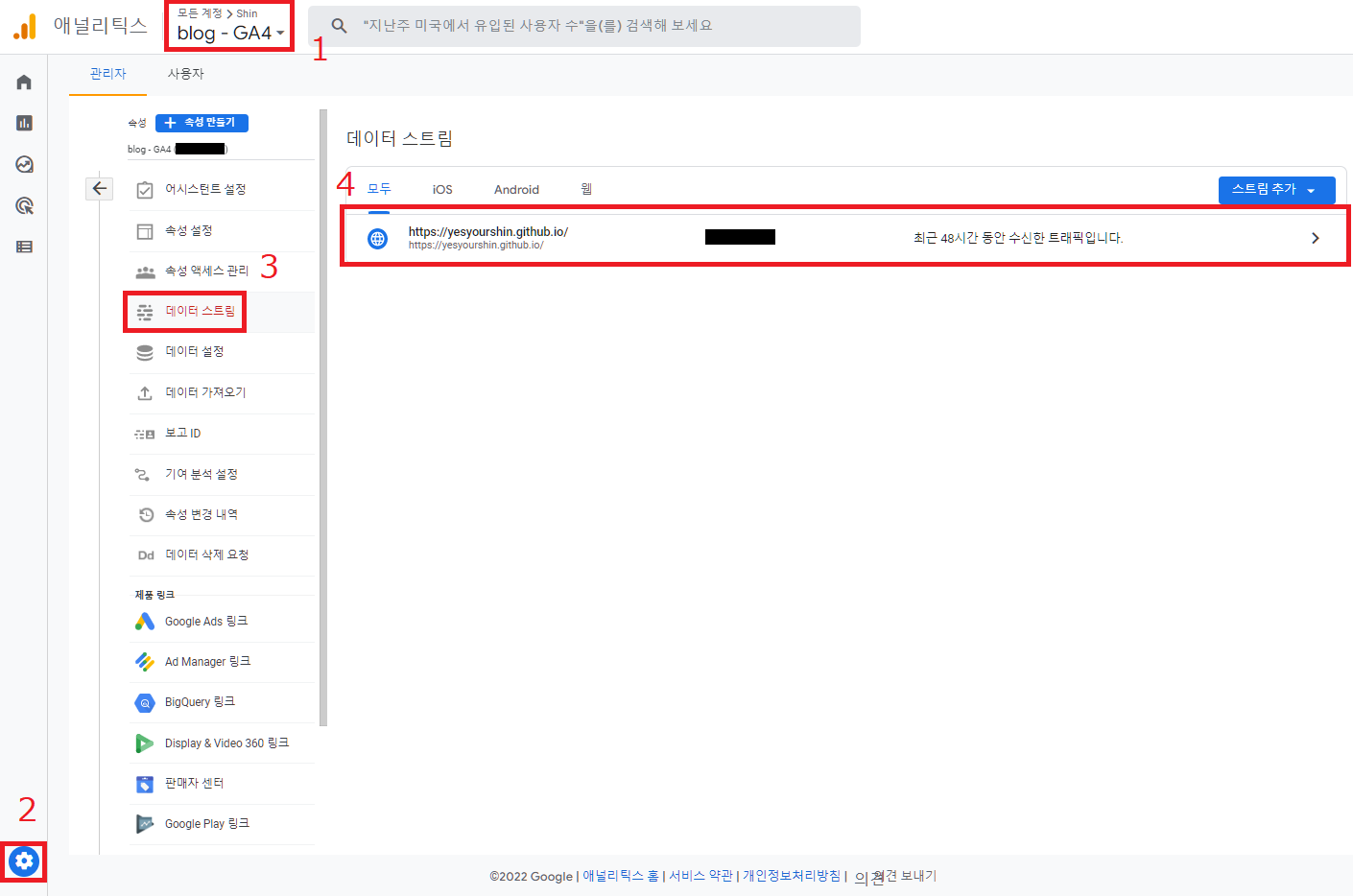Select the 모두 stream filter tab
The width and height of the screenshot is (1353, 896).
tap(379, 189)
